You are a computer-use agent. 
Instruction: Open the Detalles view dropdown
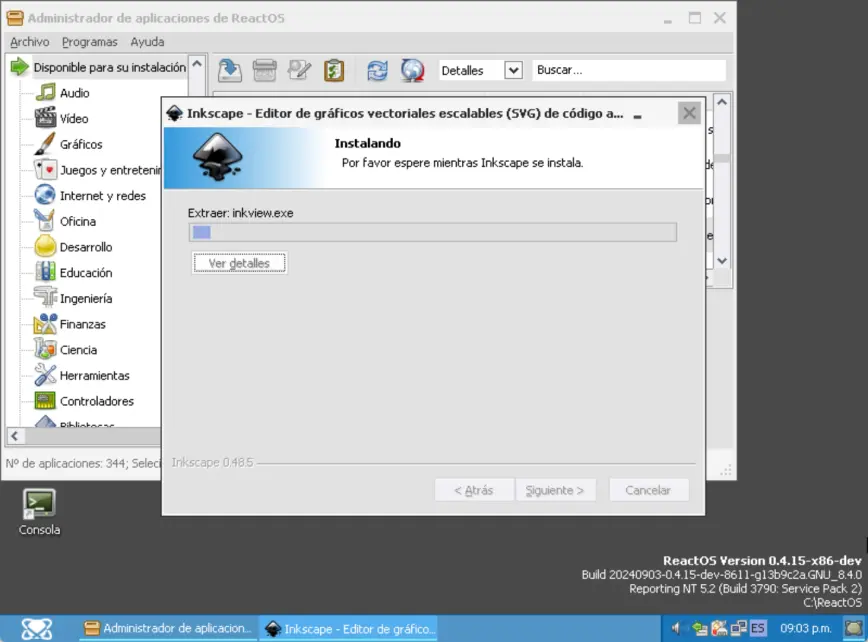(x=513, y=70)
